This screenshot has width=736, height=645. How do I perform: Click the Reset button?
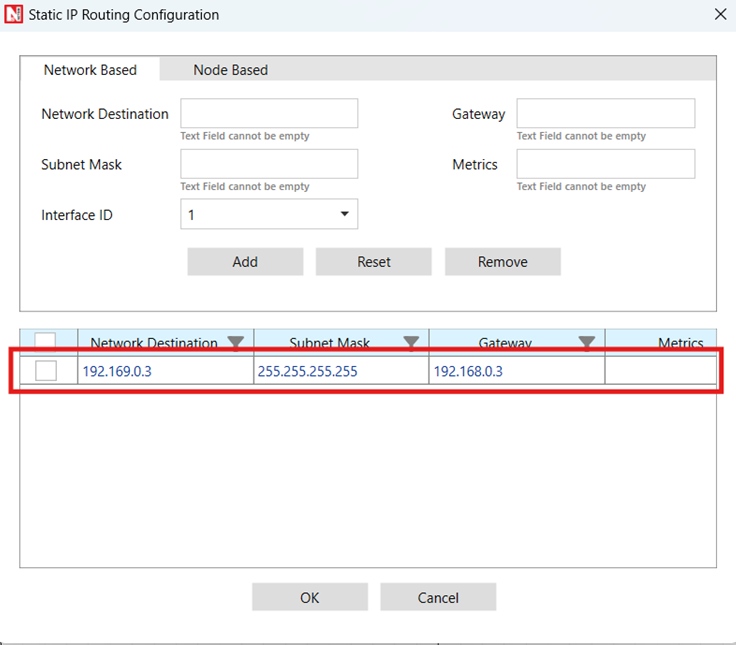pos(374,262)
